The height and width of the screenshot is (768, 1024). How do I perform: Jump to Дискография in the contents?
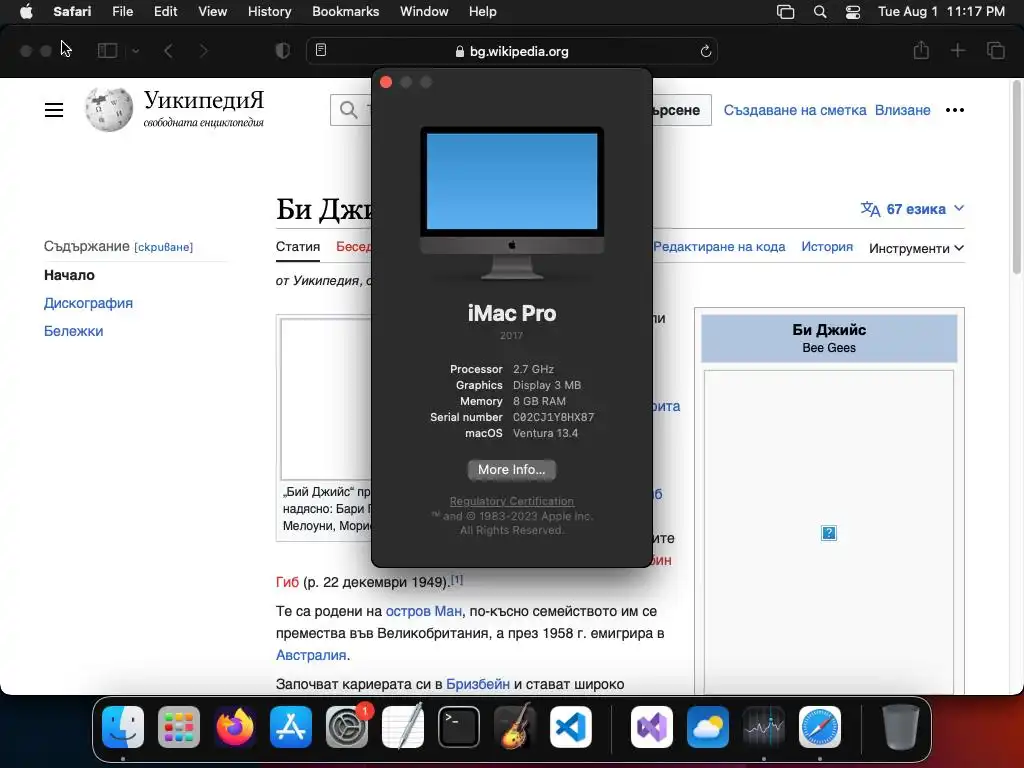pyautogui.click(x=88, y=303)
